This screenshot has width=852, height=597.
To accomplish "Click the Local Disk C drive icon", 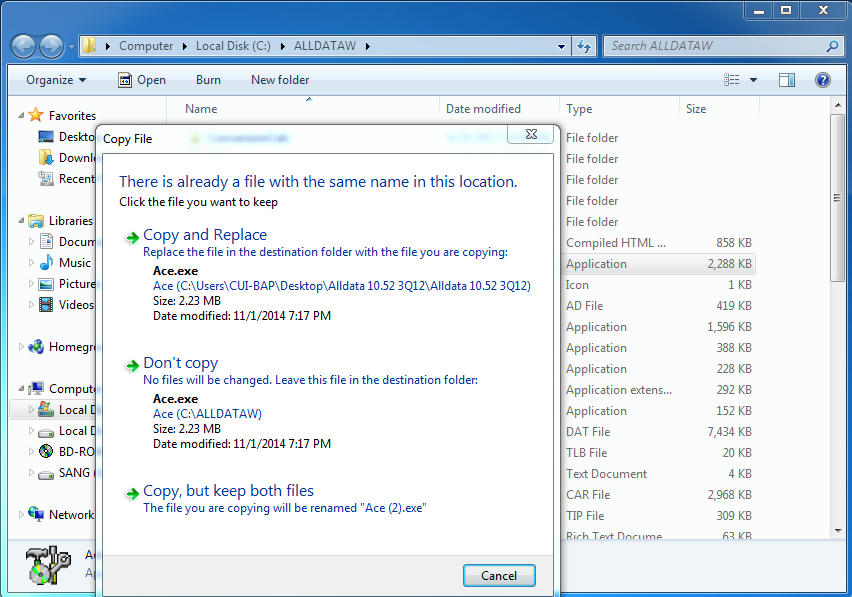I will tap(46, 410).
